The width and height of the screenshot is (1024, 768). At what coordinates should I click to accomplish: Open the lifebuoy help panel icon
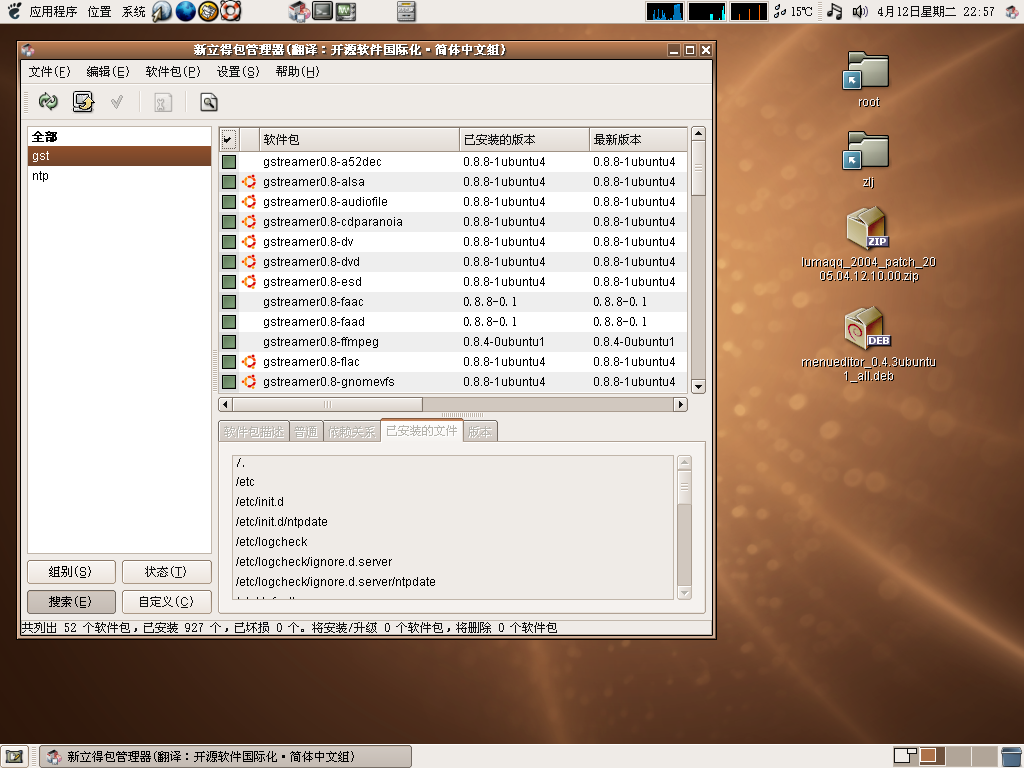pyautogui.click(x=231, y=11)
